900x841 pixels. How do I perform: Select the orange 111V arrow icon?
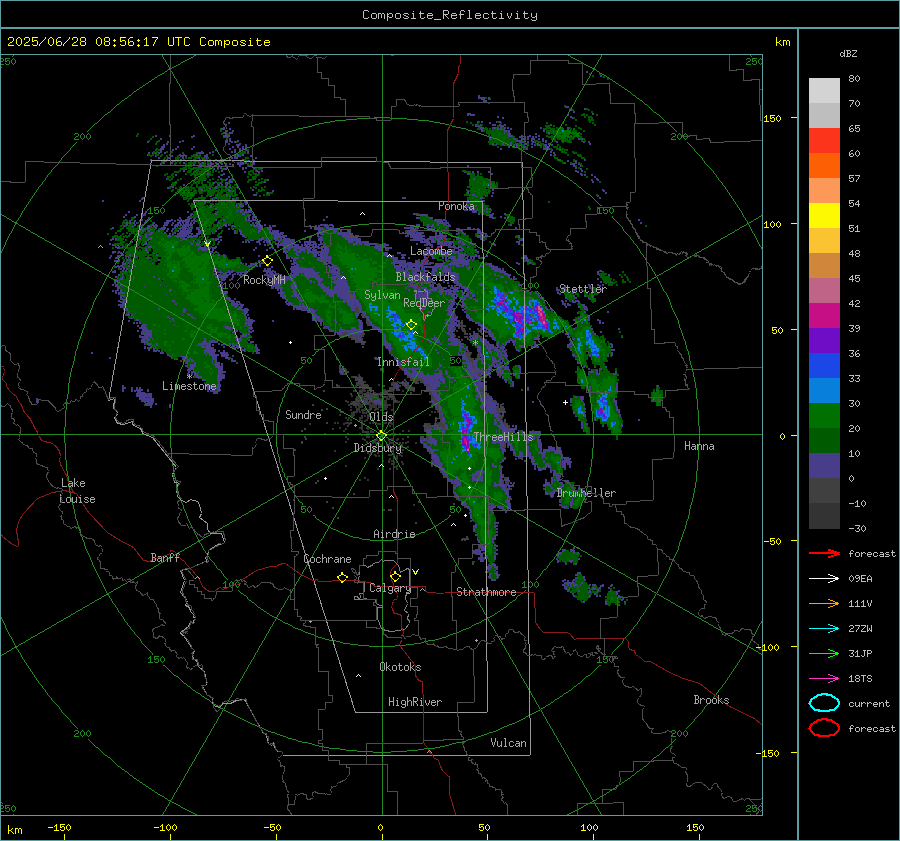(824, 603)
